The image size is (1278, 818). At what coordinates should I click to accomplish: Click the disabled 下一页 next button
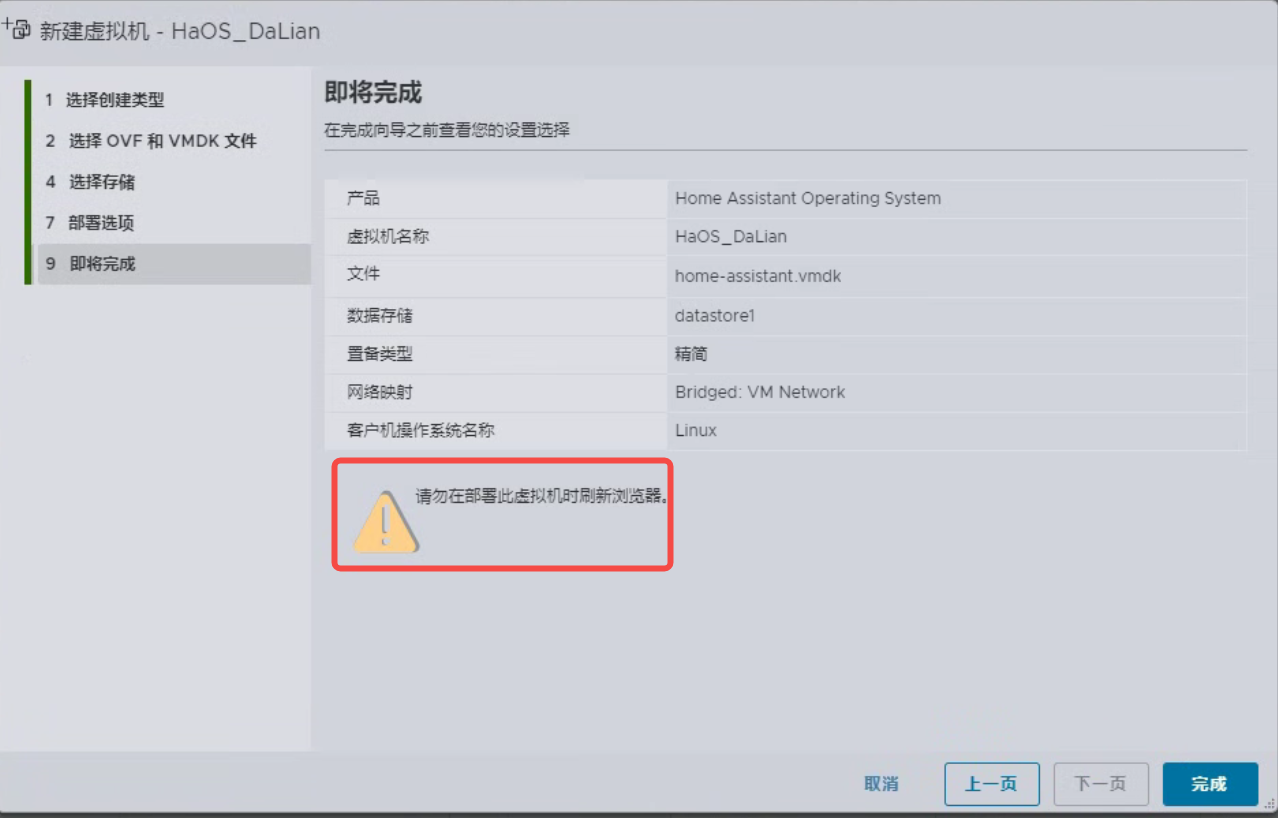[x=1100, y=784]
